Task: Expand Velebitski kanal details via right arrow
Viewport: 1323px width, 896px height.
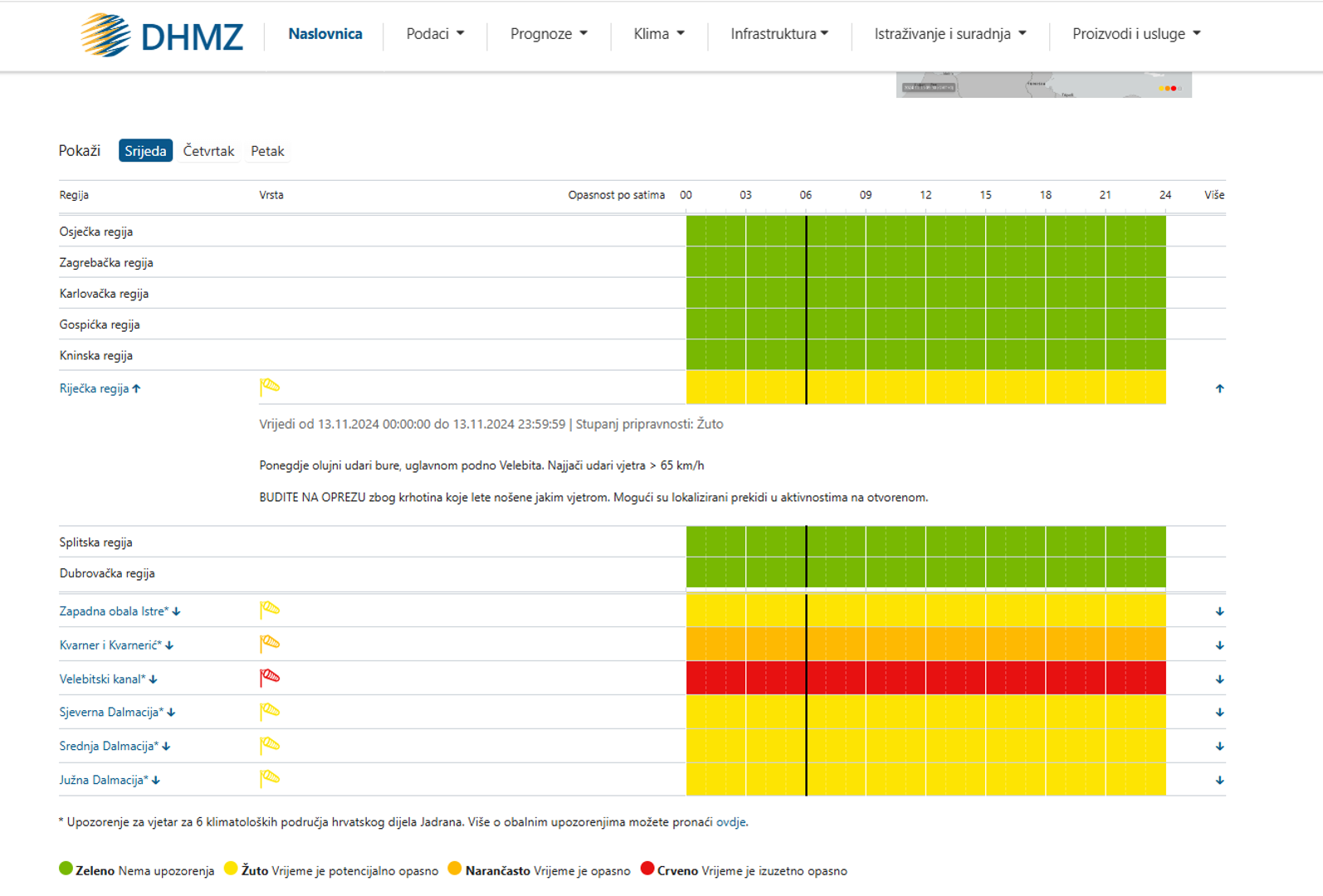Action: (1219, 679)
